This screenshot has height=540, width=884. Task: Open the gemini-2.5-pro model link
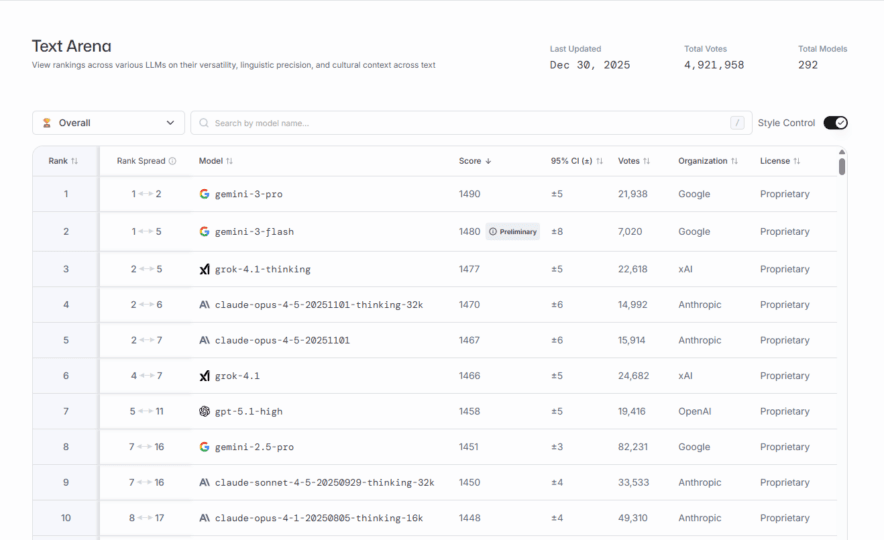point(254,447)
